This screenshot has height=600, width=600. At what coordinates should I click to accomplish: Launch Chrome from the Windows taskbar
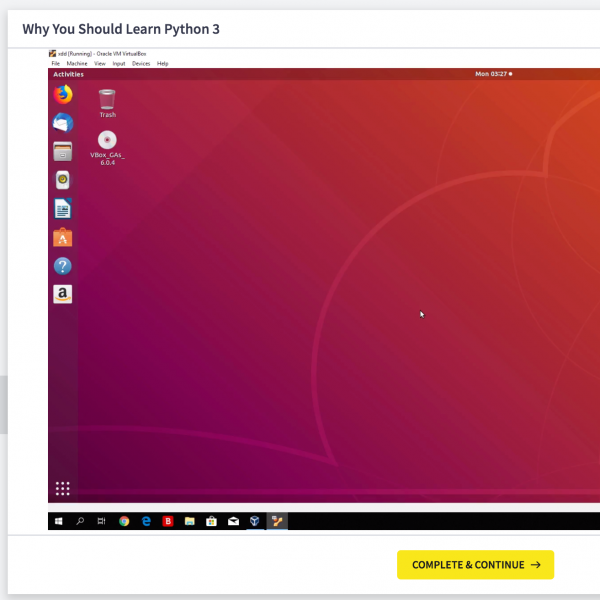124,521
